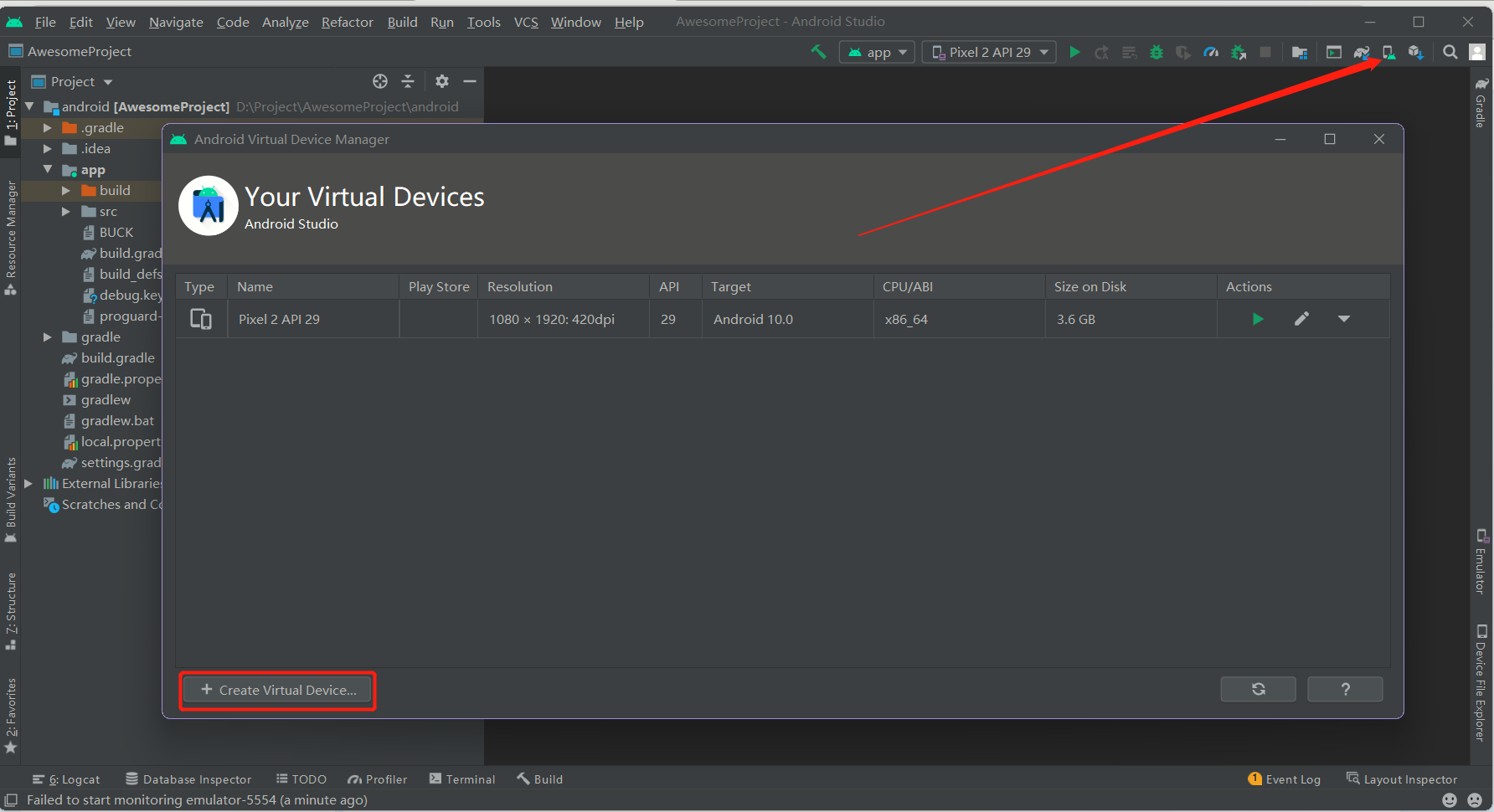Click the refresh devices button
Screen dimensions: 1494x812
pos(1258,689)
